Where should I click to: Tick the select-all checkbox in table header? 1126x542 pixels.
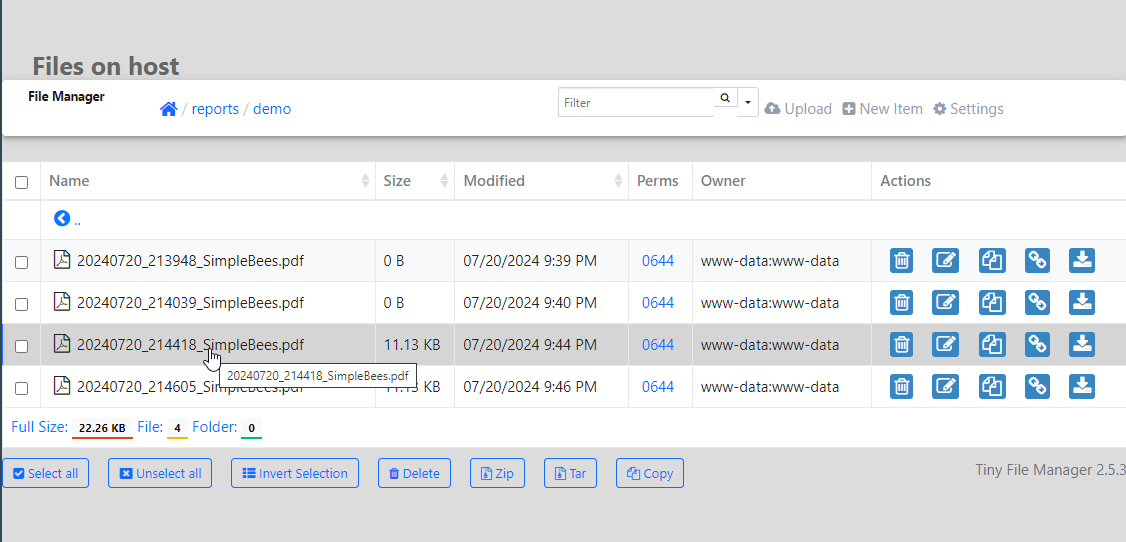[22, 182]
